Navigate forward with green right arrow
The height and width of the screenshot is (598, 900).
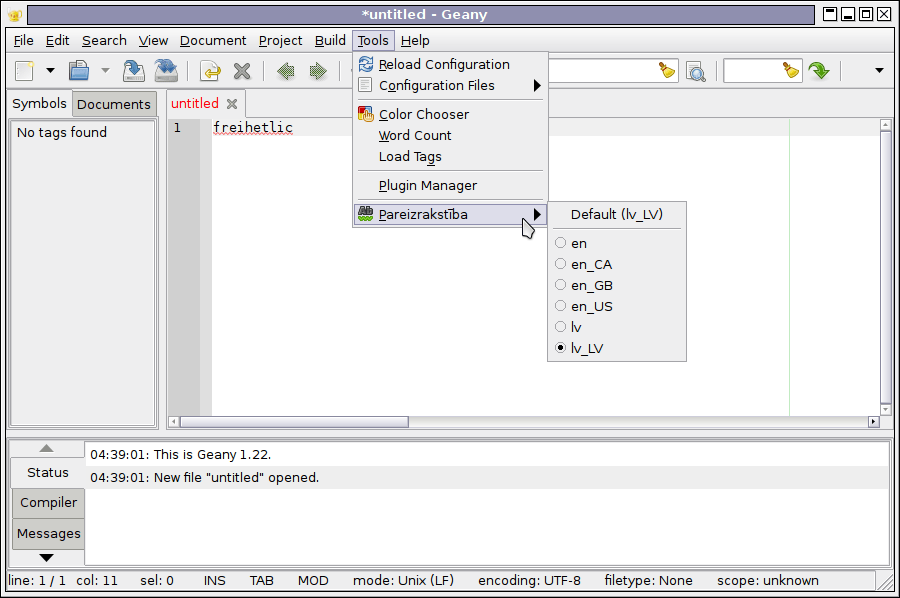point(317,71)
